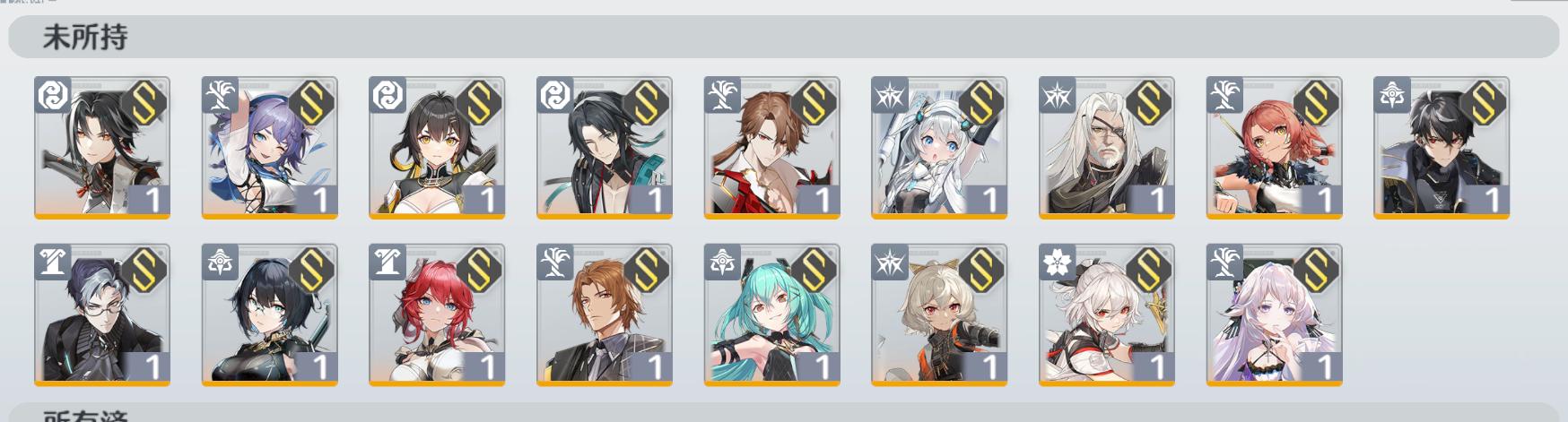The height and width of the screenshot is (422, 1568).
Task: Open the purple-haired winking girl card
Action: coord(269,148)
